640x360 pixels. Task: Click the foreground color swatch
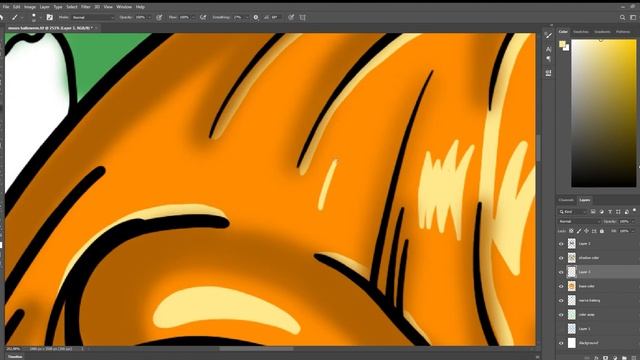tap(562, 44)
